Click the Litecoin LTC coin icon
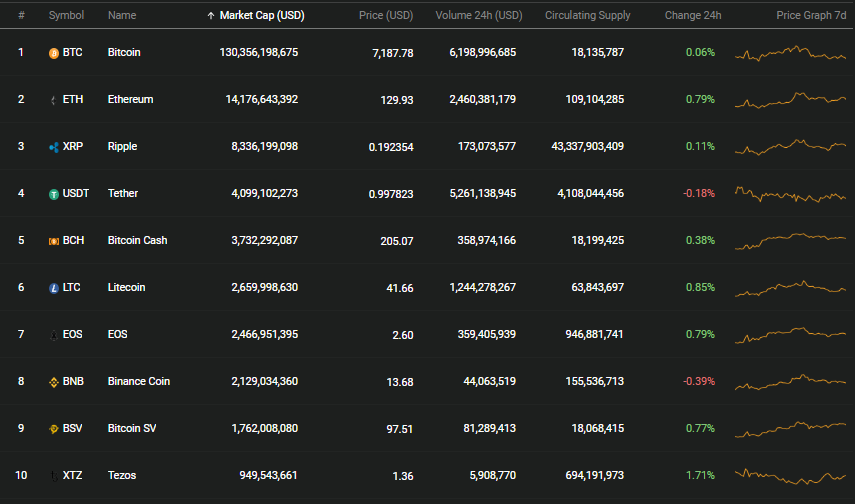The width and height of the screenshot is (855, 504). point(53,287)
